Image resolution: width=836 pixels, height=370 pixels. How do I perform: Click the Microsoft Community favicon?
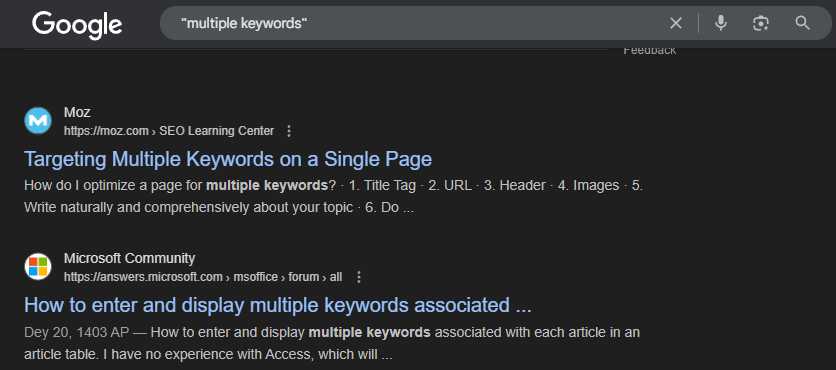point(38,267)
